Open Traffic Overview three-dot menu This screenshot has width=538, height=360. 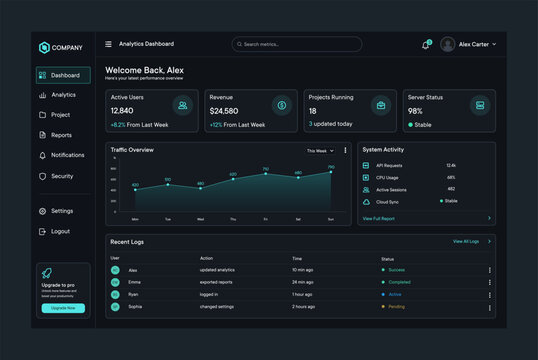[345, 150]
